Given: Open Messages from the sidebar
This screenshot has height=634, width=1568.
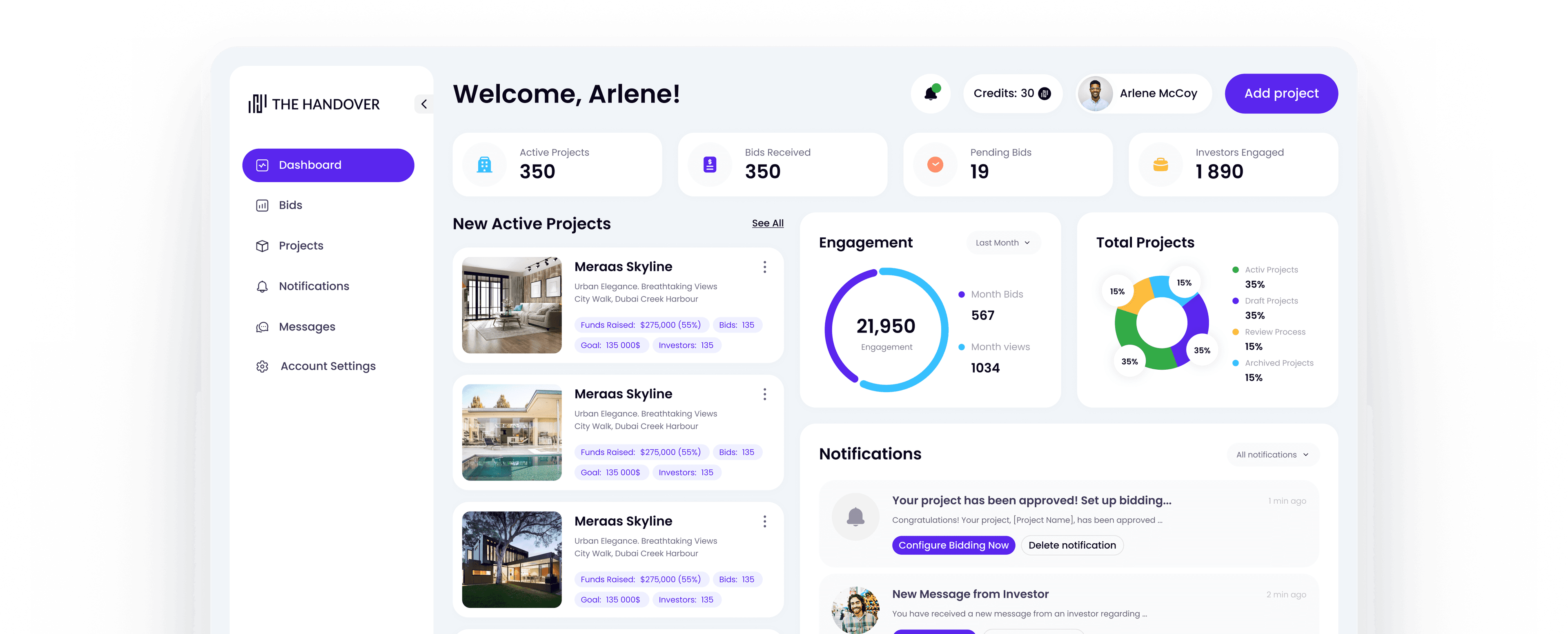Looking at the screenshot, I should pyautogui.click(x=307, y=326).
